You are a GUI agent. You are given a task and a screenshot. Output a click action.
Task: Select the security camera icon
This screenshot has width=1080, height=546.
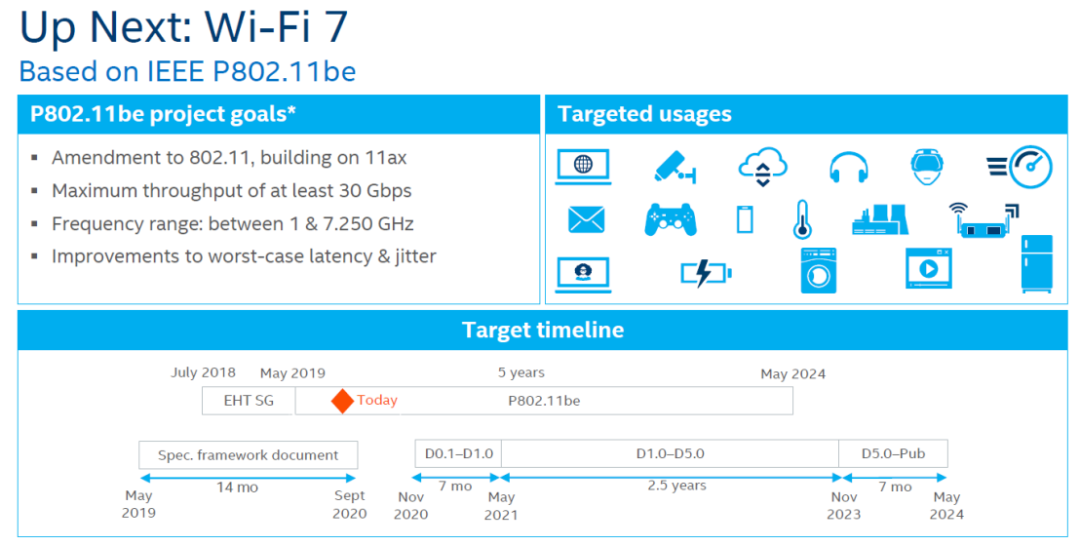673,165
